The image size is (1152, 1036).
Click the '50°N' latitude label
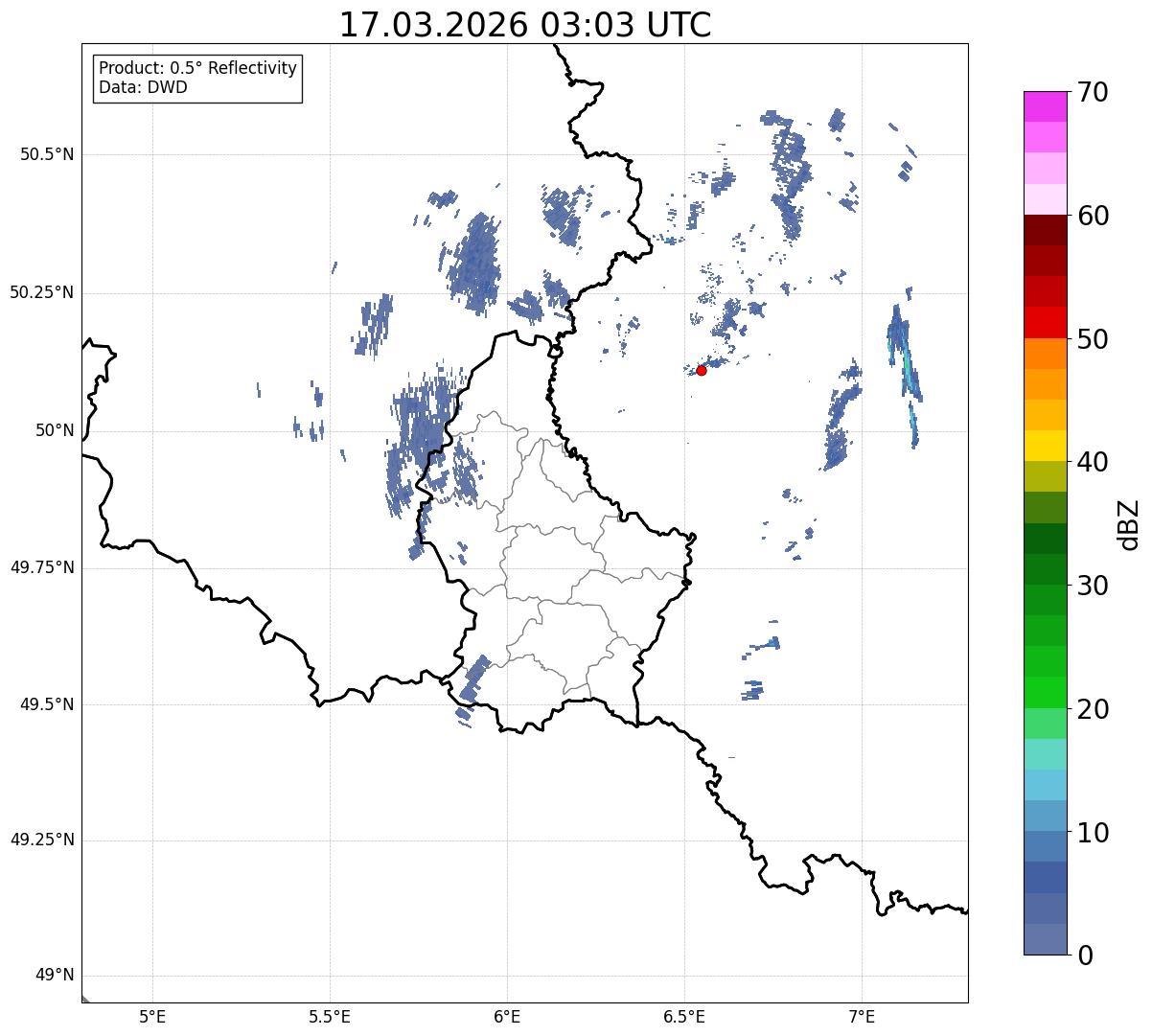55,430
